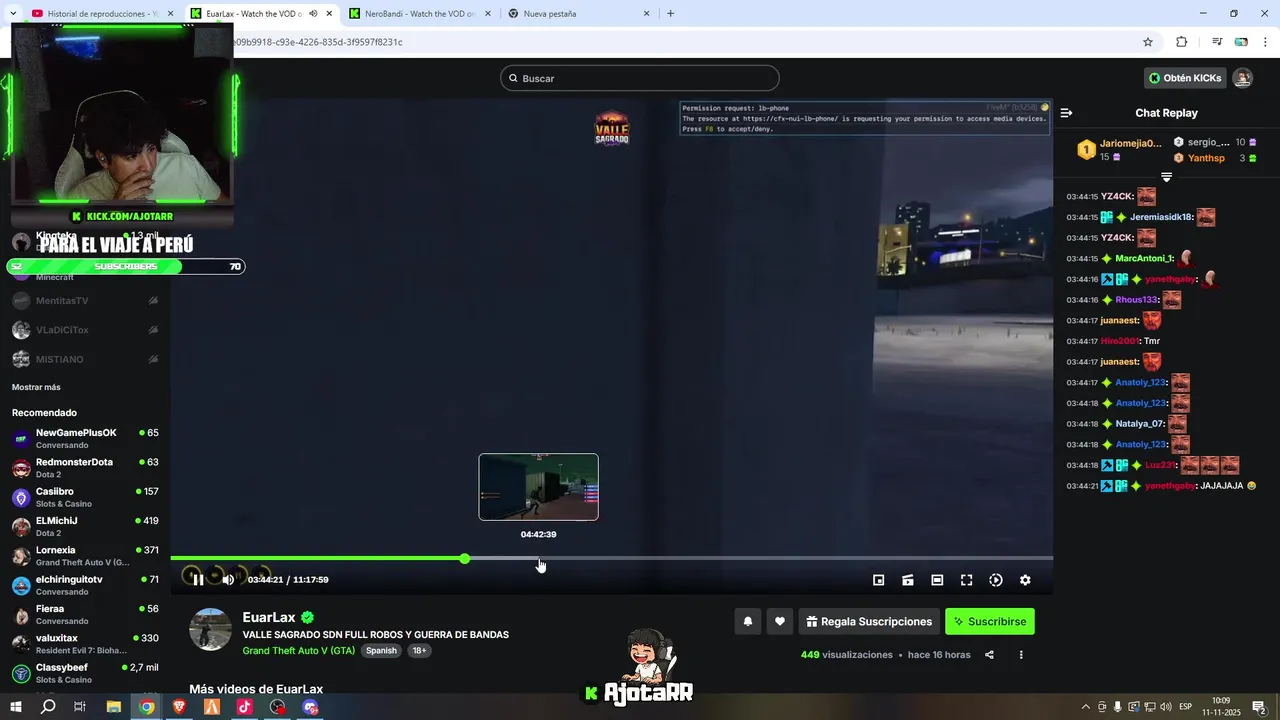Open Lornexia recommended channel
The height and width of the screenshot is (720, 1280).
pos(85,556)
